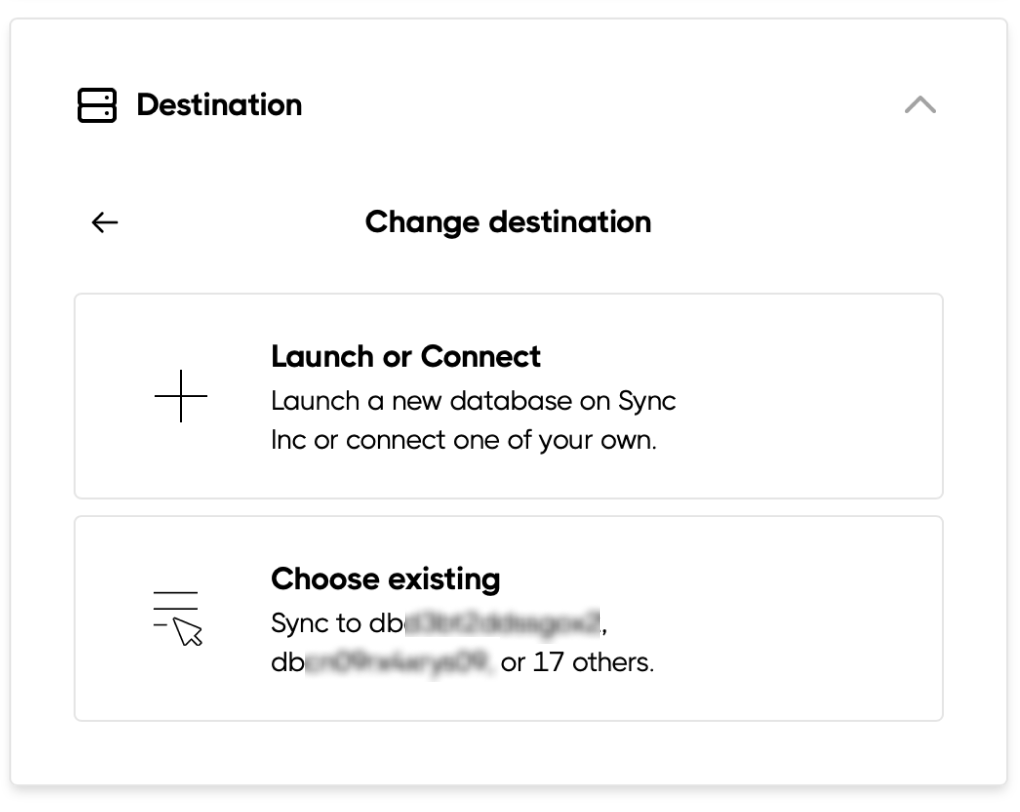Click the second blurred database name
The image size is (1020, 812).
tap(398, 662)
